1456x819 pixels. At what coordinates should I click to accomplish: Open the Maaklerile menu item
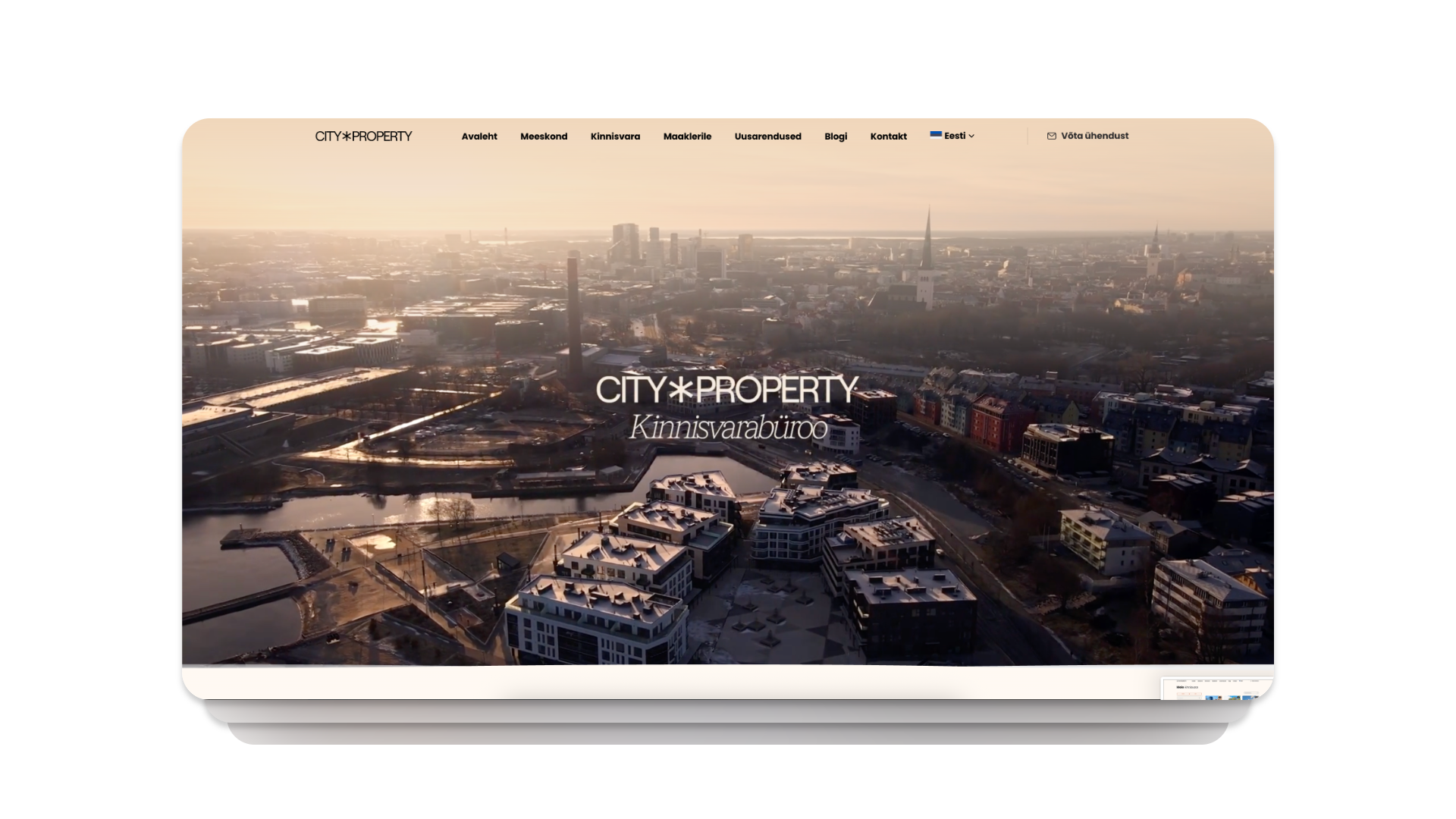click(687, 136)
